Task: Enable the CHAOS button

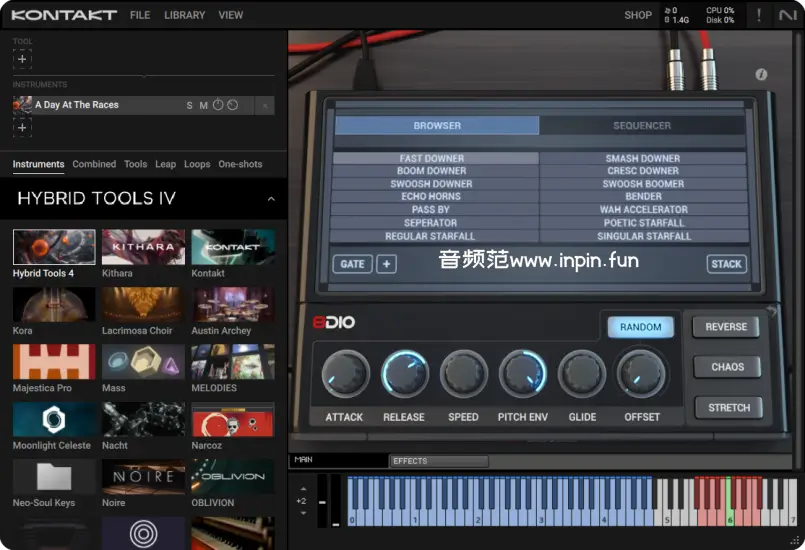Action: point(727,367)
